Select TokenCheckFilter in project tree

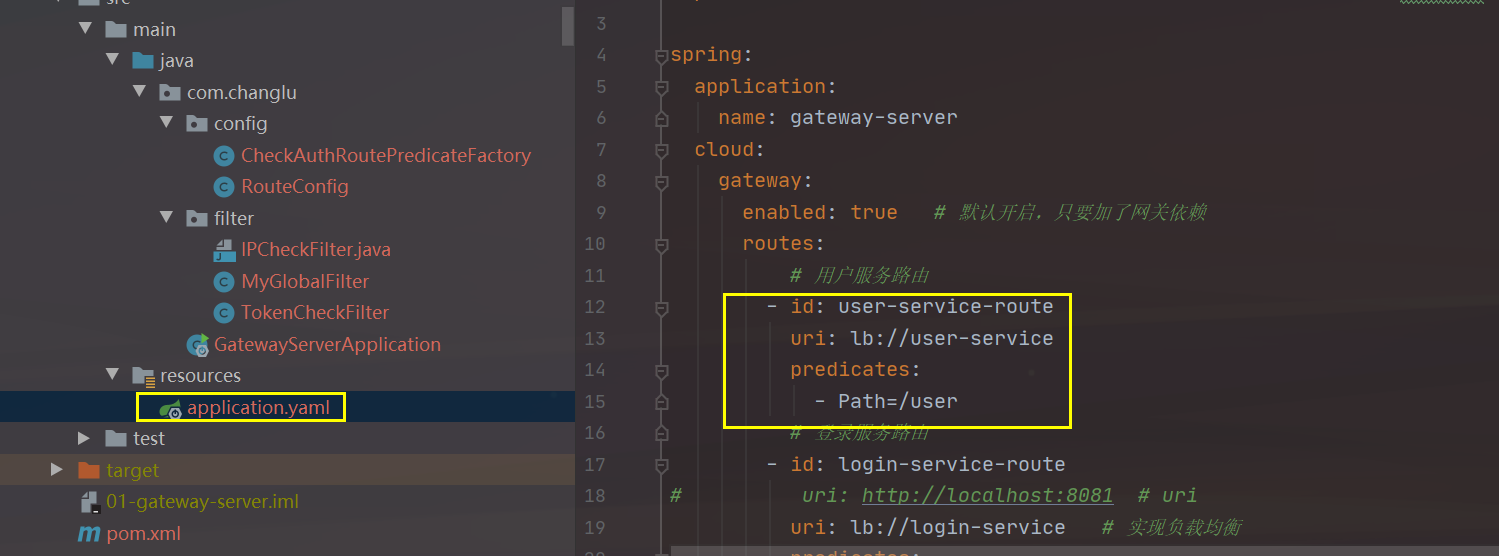[x=315, y=313]
